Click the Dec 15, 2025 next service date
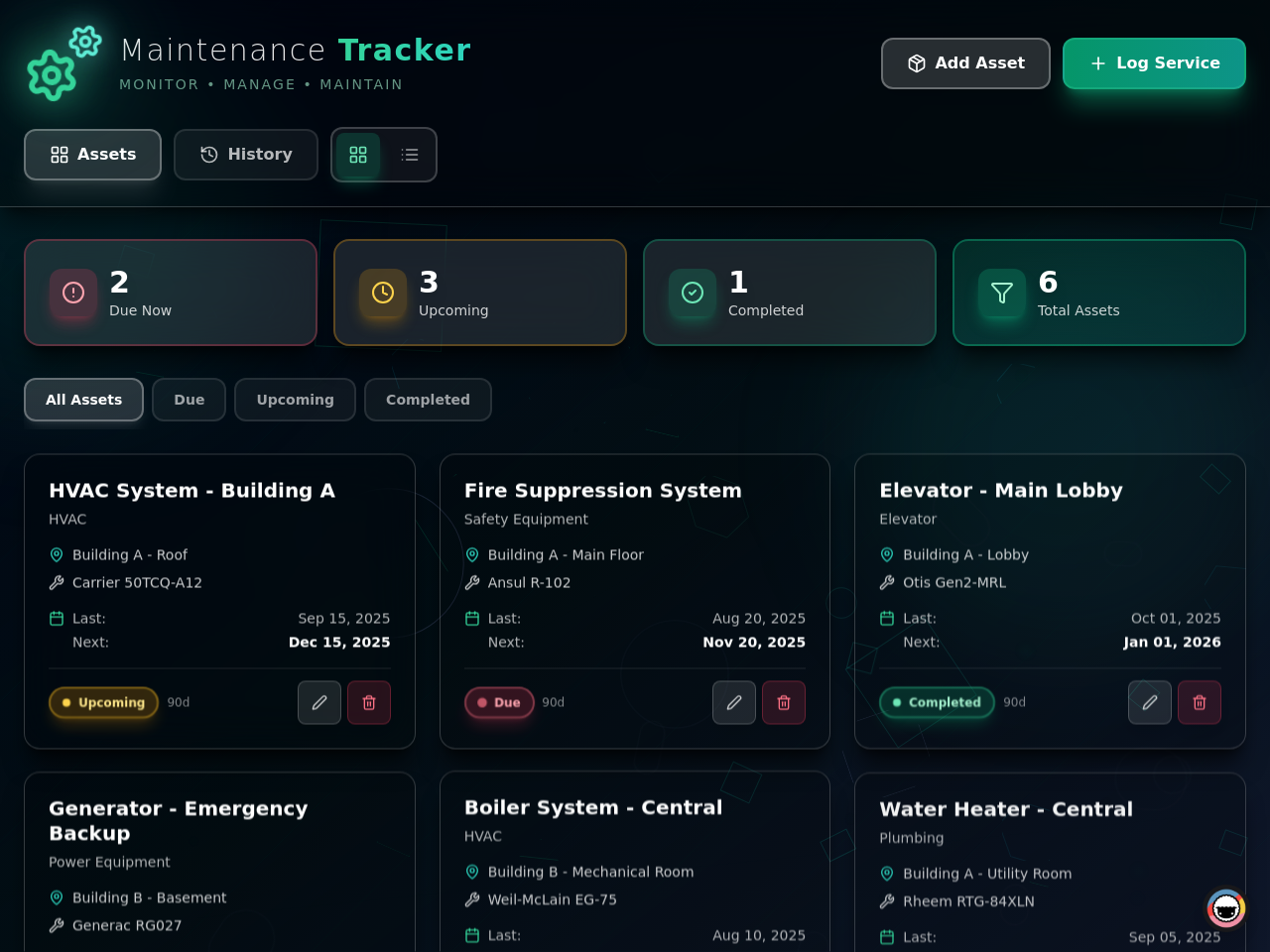The image size is (1270, 952). (339, 643)
